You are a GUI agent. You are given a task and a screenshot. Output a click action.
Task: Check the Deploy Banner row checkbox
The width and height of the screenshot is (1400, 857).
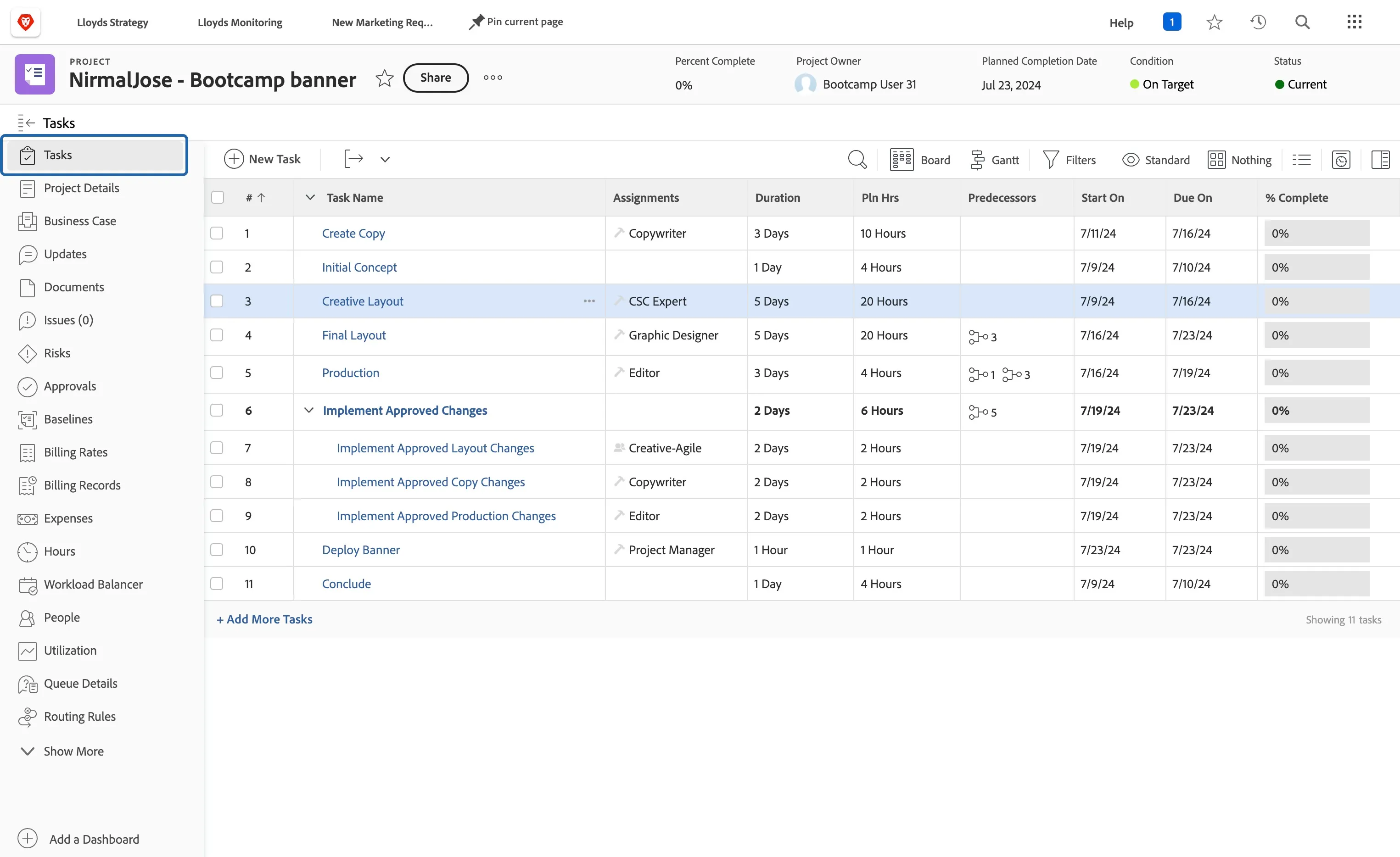tap(217, 550)
